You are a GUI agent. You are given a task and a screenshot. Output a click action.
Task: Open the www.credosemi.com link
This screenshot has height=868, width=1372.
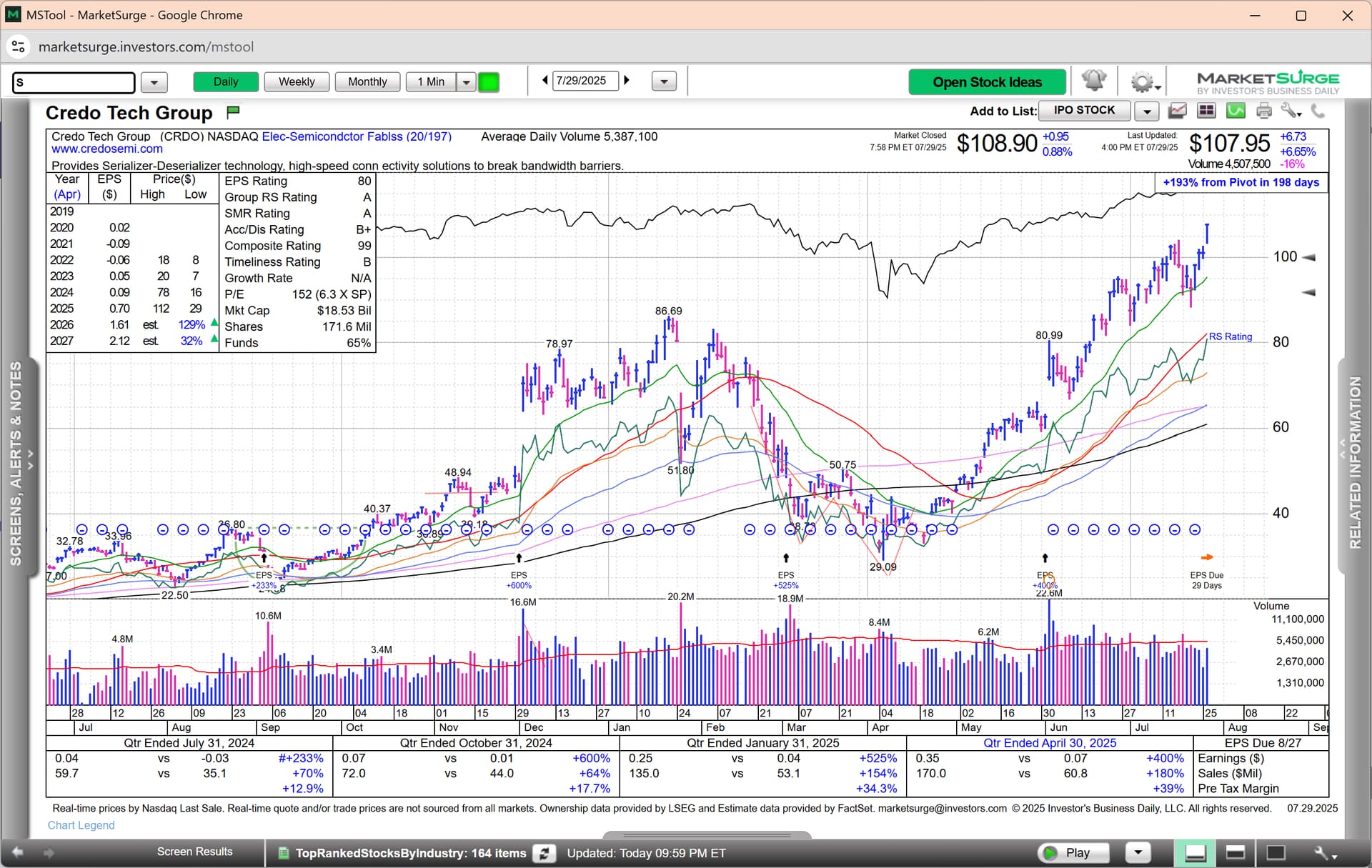tap(107, 149)
